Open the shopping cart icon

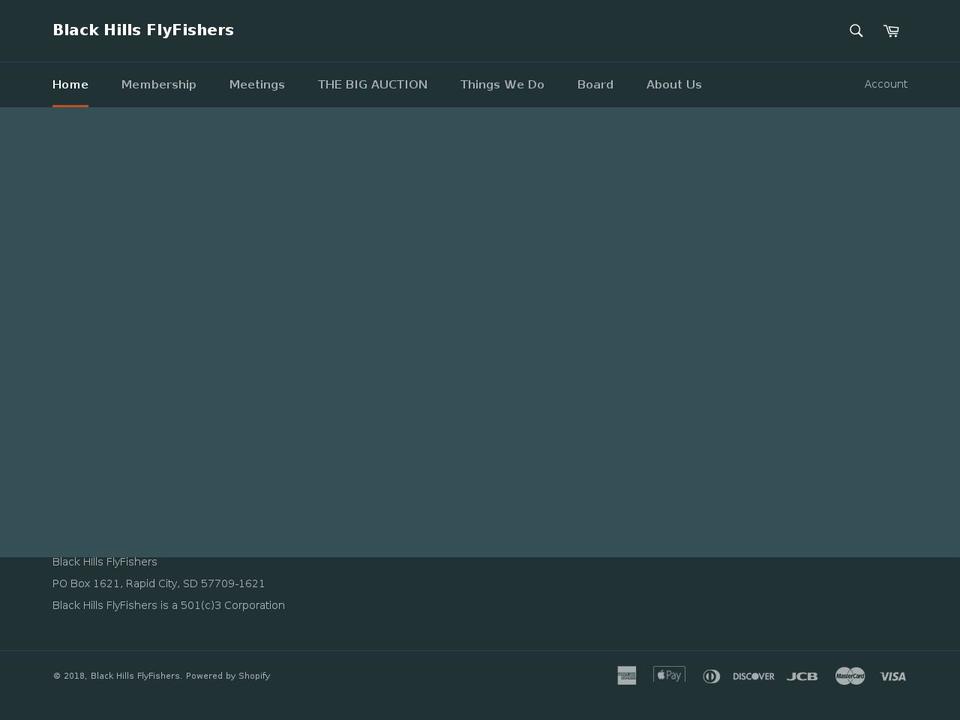tap(891, 31)
